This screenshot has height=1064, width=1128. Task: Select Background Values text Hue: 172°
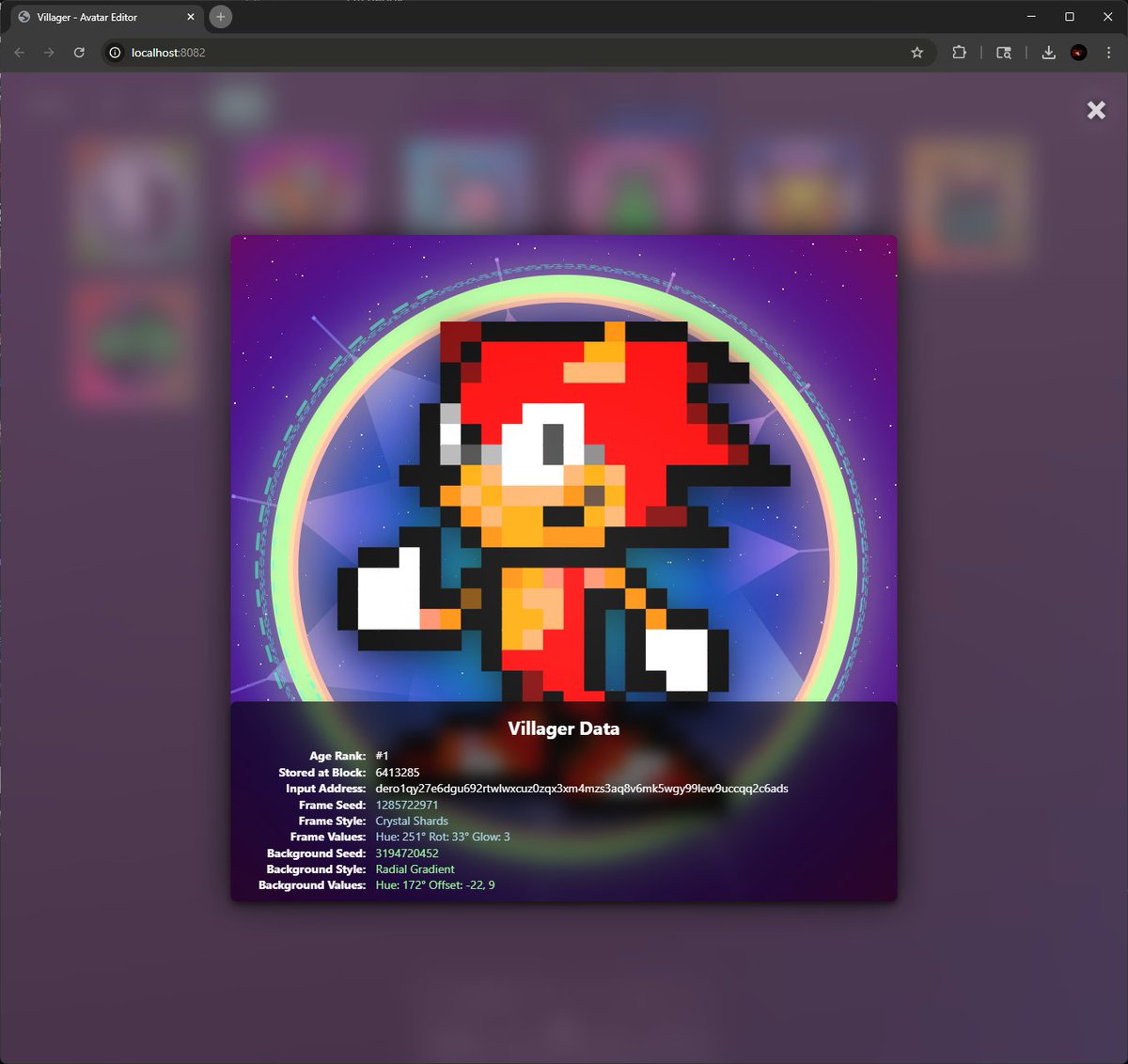coord(400,885)
